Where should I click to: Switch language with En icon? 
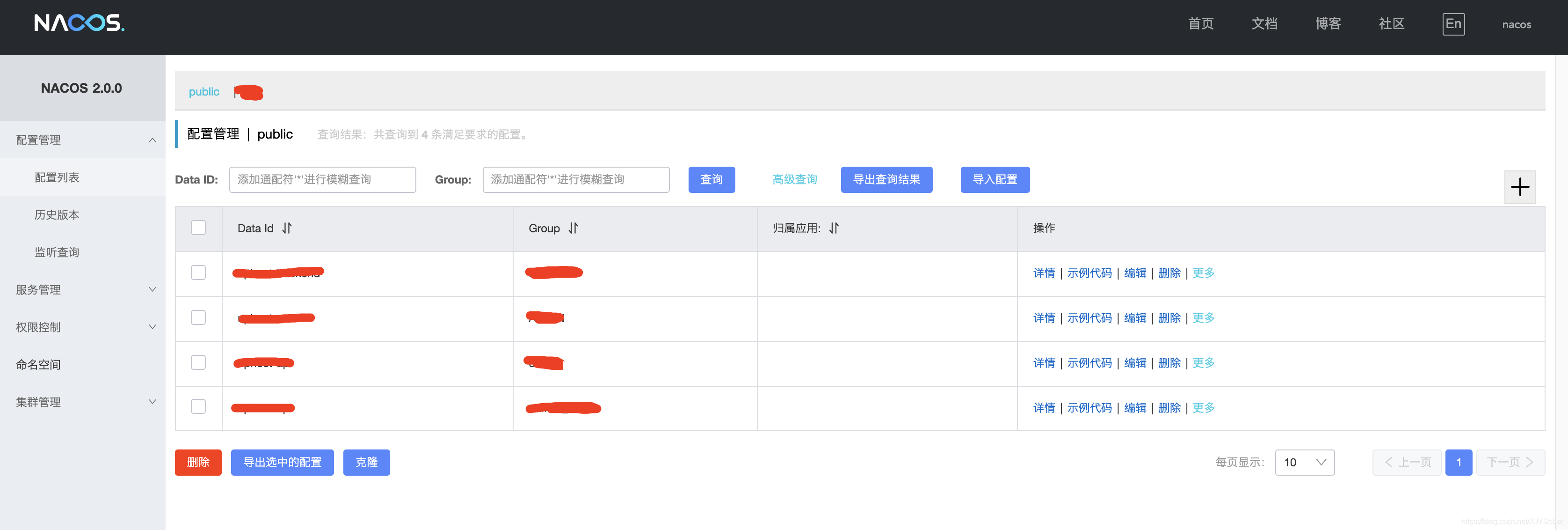click(1453, 24)
